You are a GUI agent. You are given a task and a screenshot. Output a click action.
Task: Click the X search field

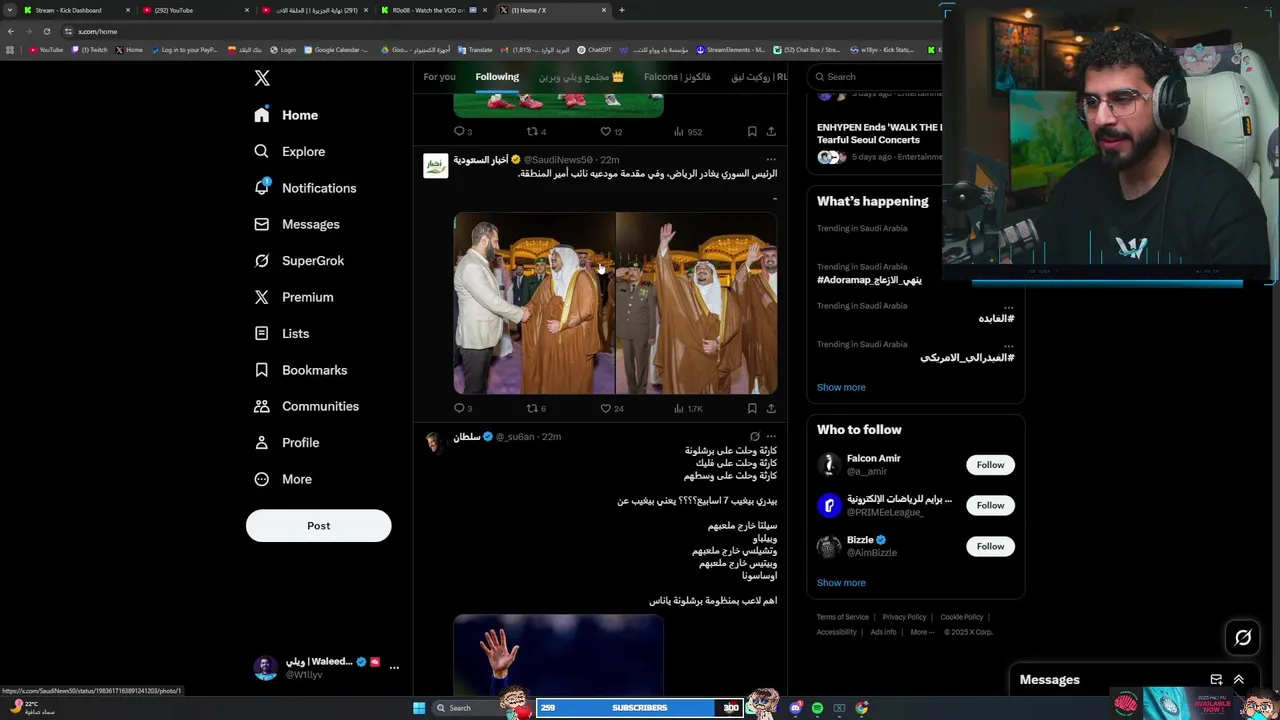(x=877, y=77)
